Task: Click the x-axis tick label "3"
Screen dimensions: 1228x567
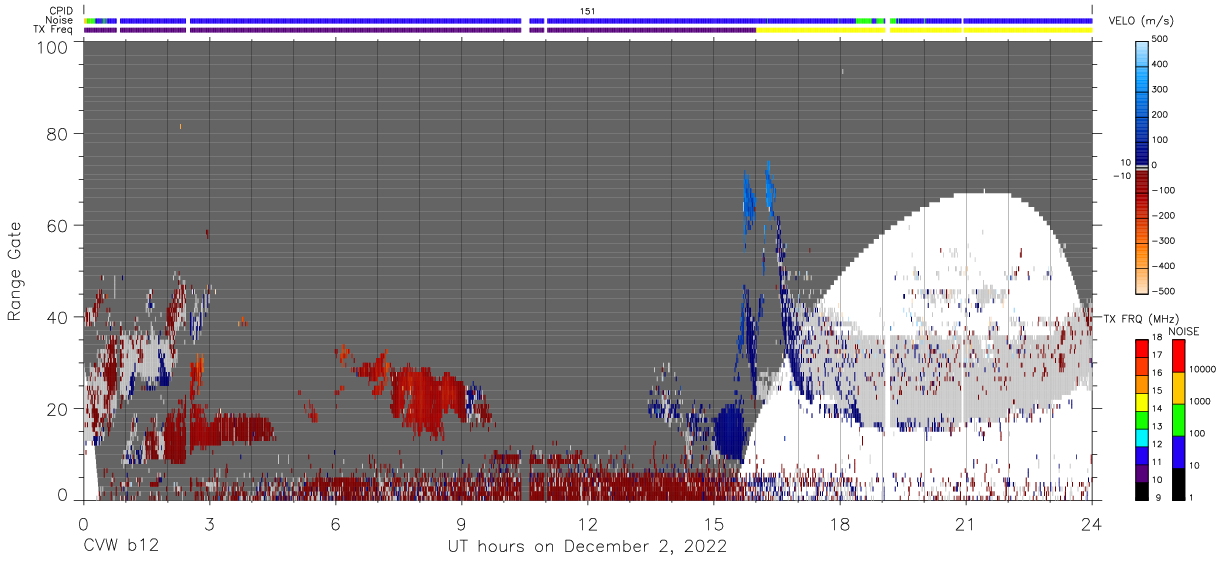Action: pyautogui.click(x=209, y=525)
